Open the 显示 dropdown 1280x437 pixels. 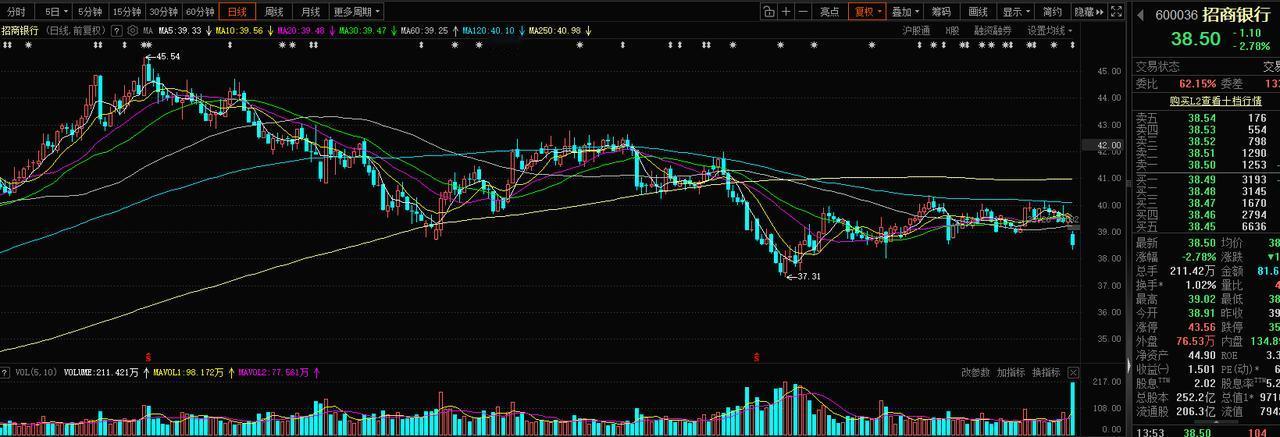click(1016, 12)
